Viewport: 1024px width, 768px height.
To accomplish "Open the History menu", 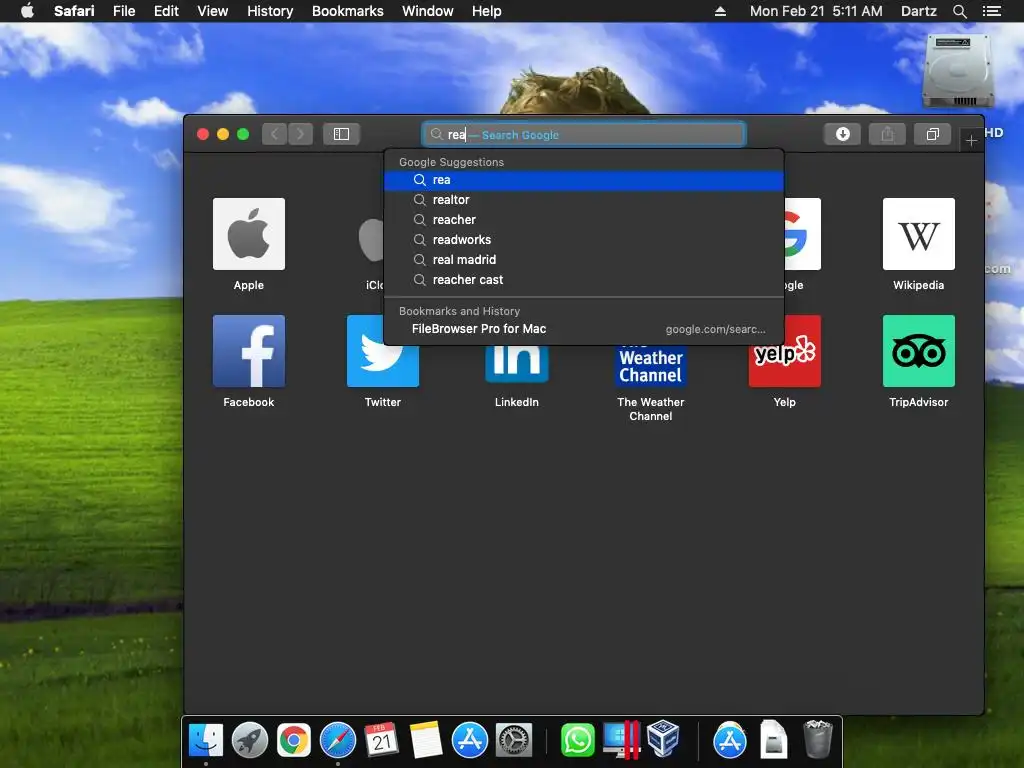I will (270, 11).
